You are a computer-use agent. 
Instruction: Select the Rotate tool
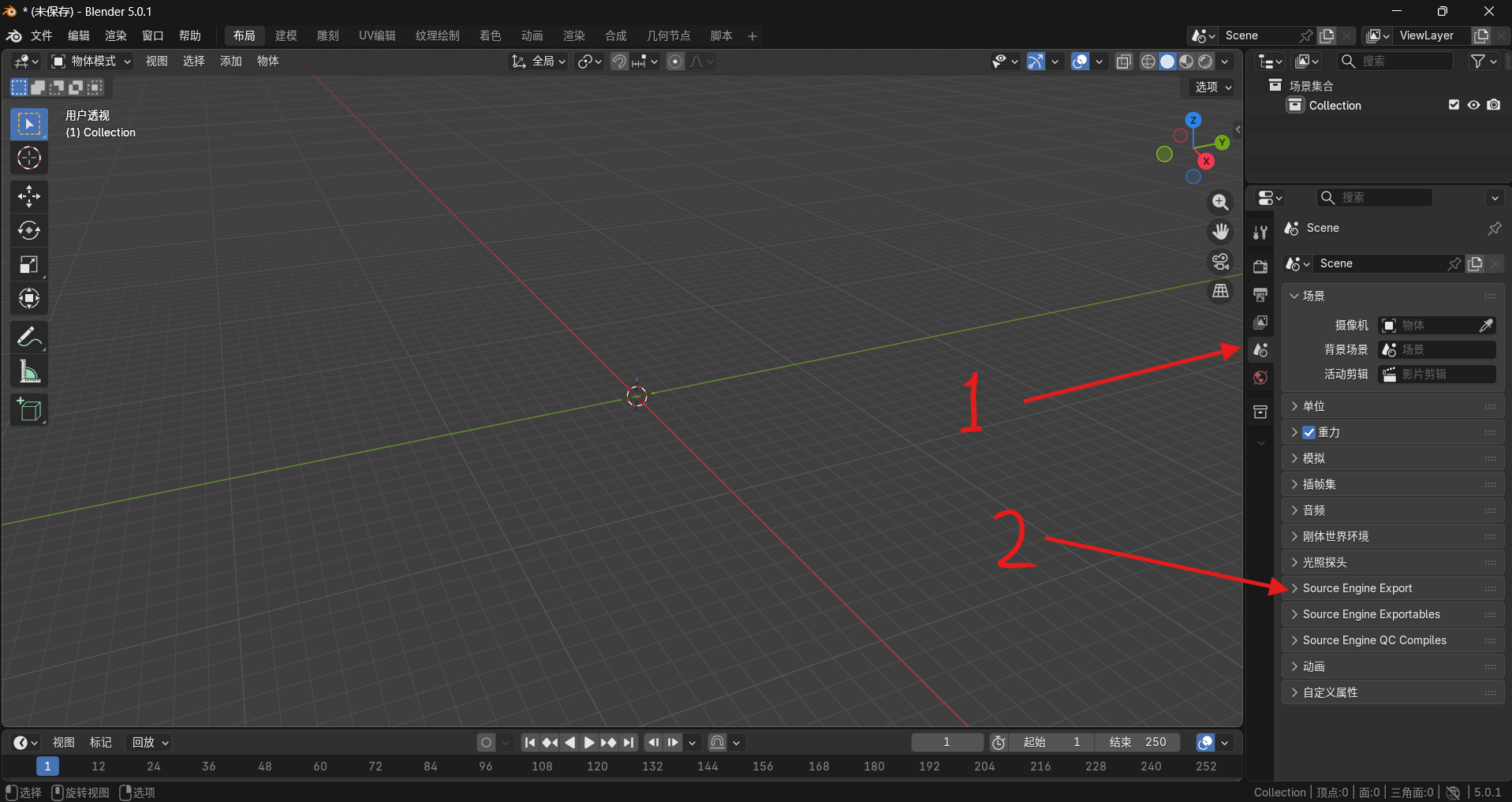[29, 230]
